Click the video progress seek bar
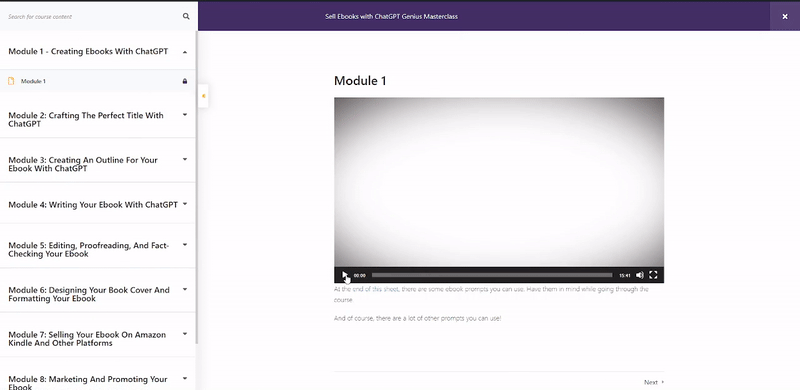The image size is (800, 390). (x=492, y=275)
